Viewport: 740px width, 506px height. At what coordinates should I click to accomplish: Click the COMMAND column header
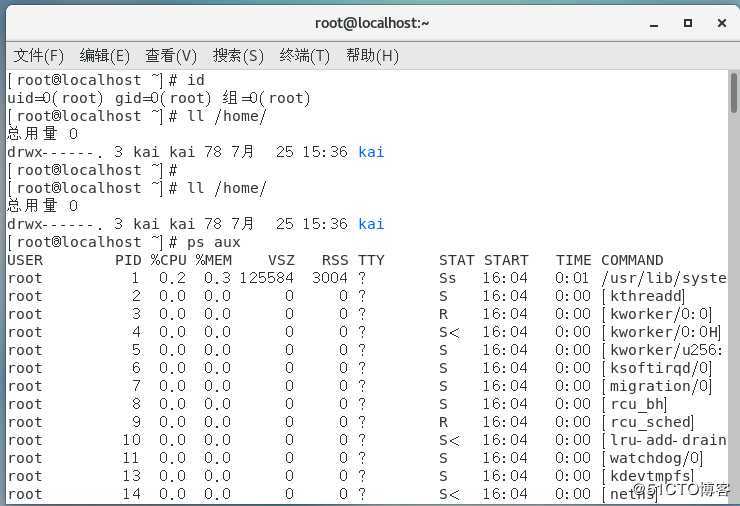point(632,260)
